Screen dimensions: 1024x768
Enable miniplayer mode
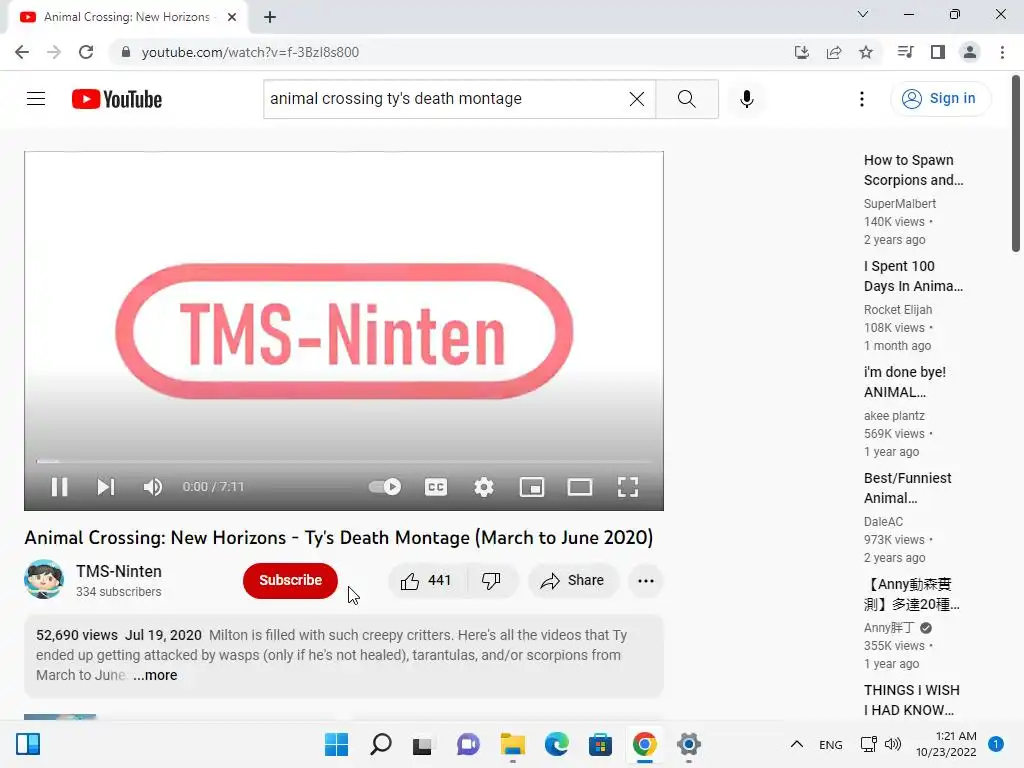(532, 487)
